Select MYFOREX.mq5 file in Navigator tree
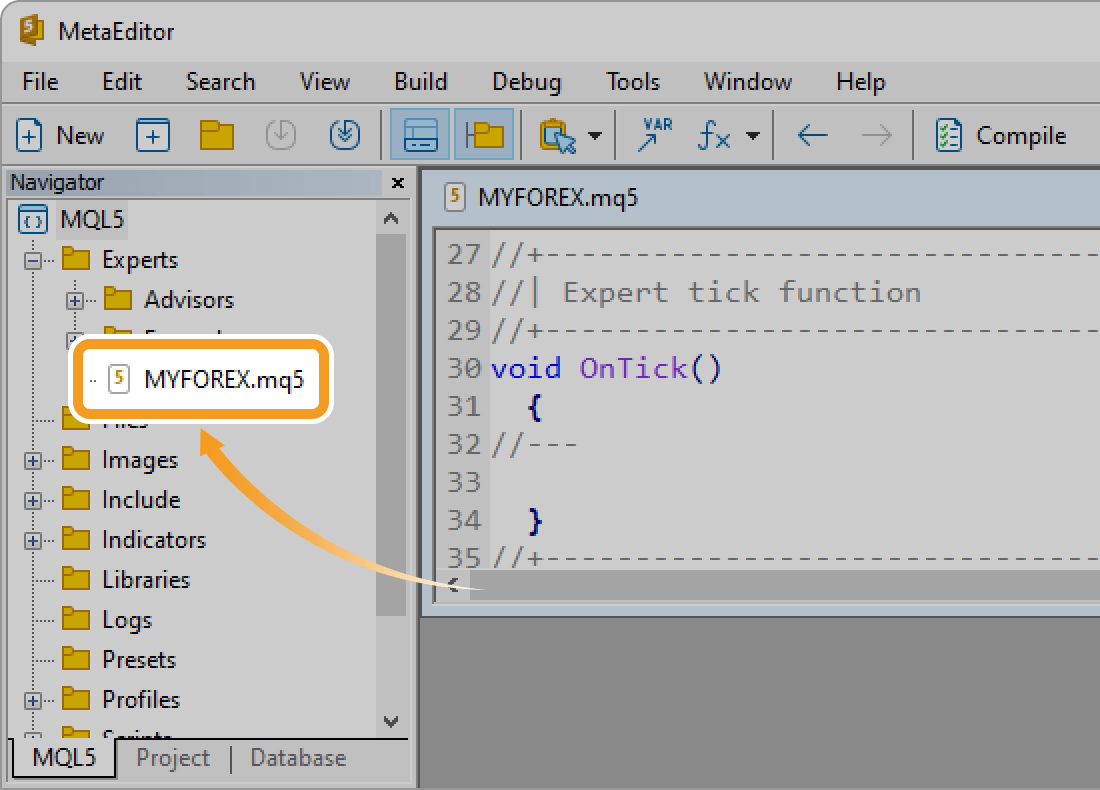 [223, 379]
